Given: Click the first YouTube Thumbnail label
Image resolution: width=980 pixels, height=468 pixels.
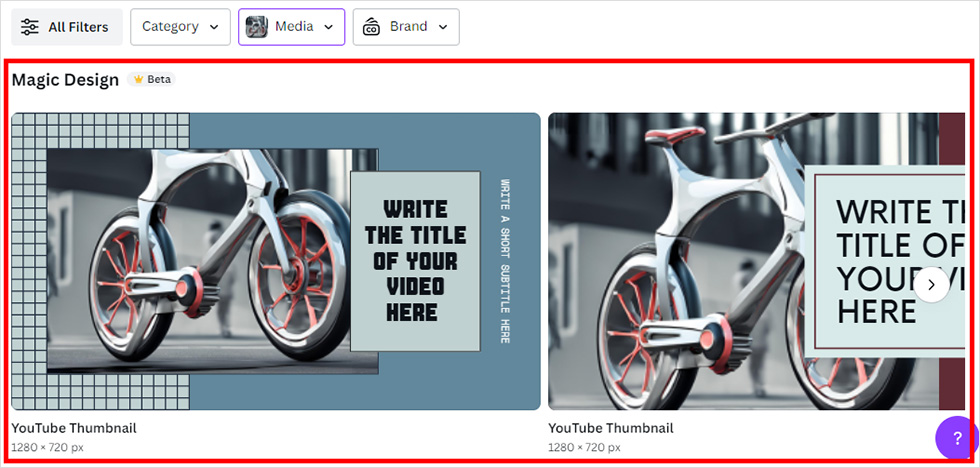Looking at the screenshot, I should 74,428.
